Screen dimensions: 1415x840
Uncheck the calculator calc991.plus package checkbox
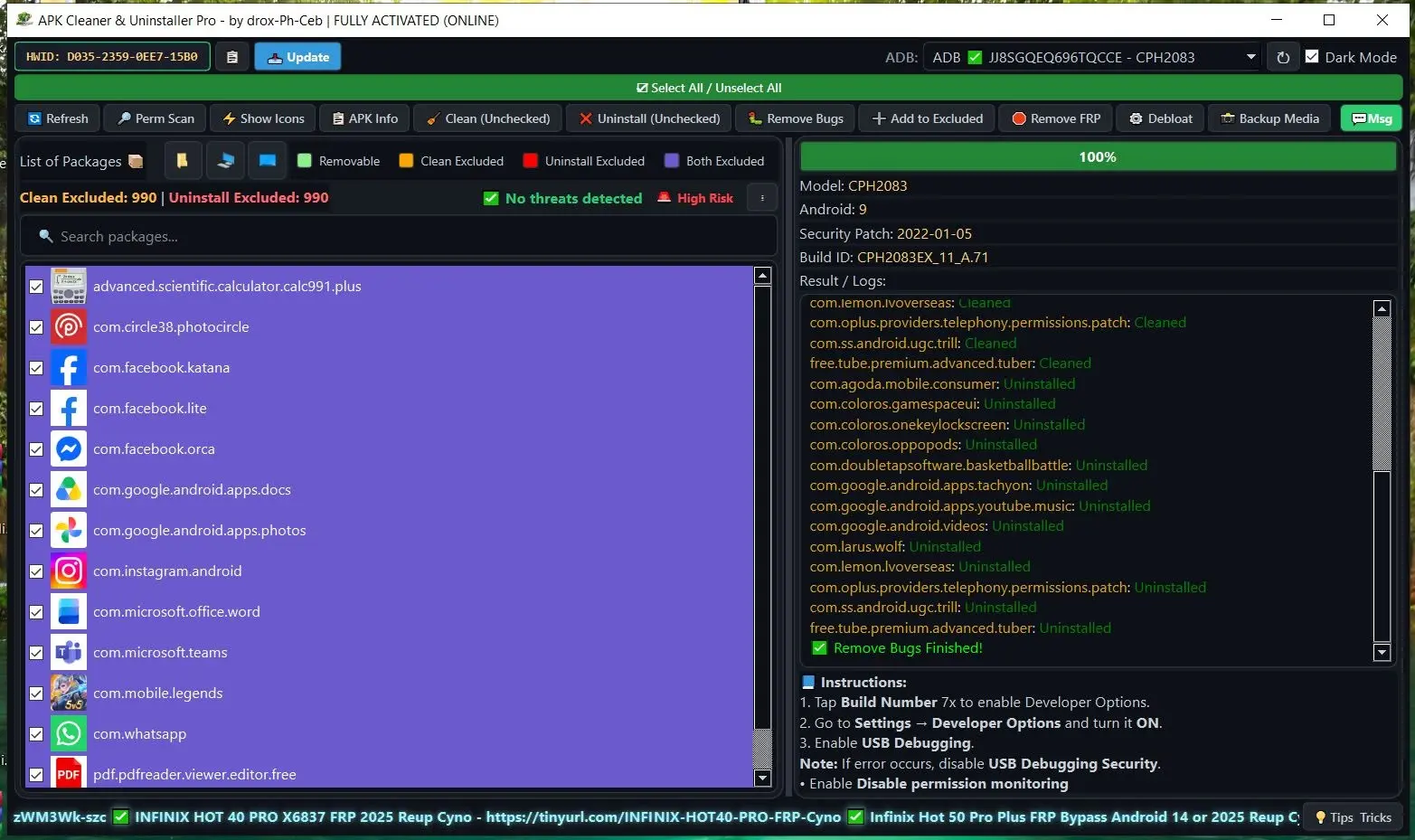coord(36,287)
